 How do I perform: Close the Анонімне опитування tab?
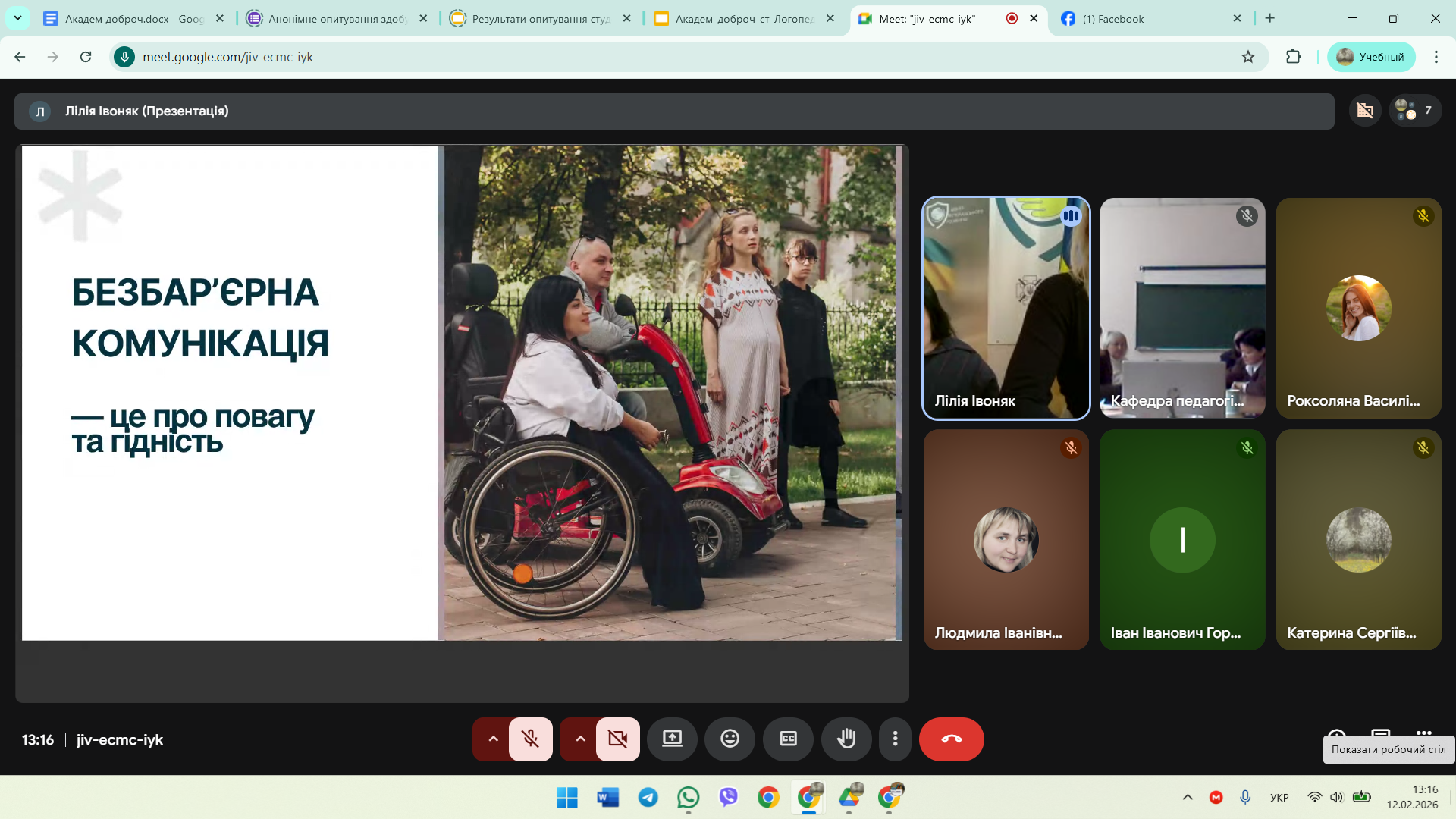423,19
